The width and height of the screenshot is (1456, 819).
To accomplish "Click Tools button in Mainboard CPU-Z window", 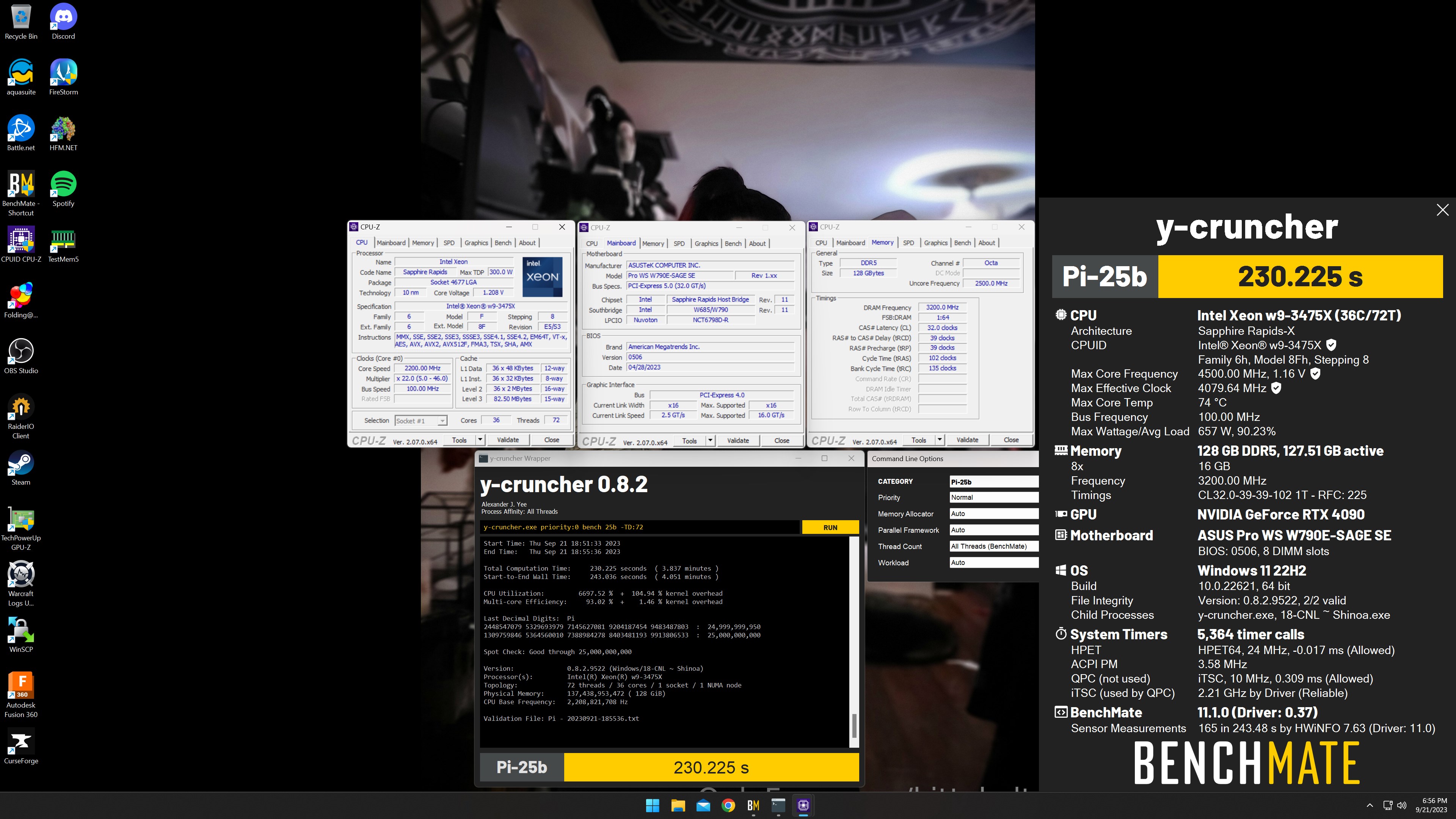I will click(x=689, y=441).
